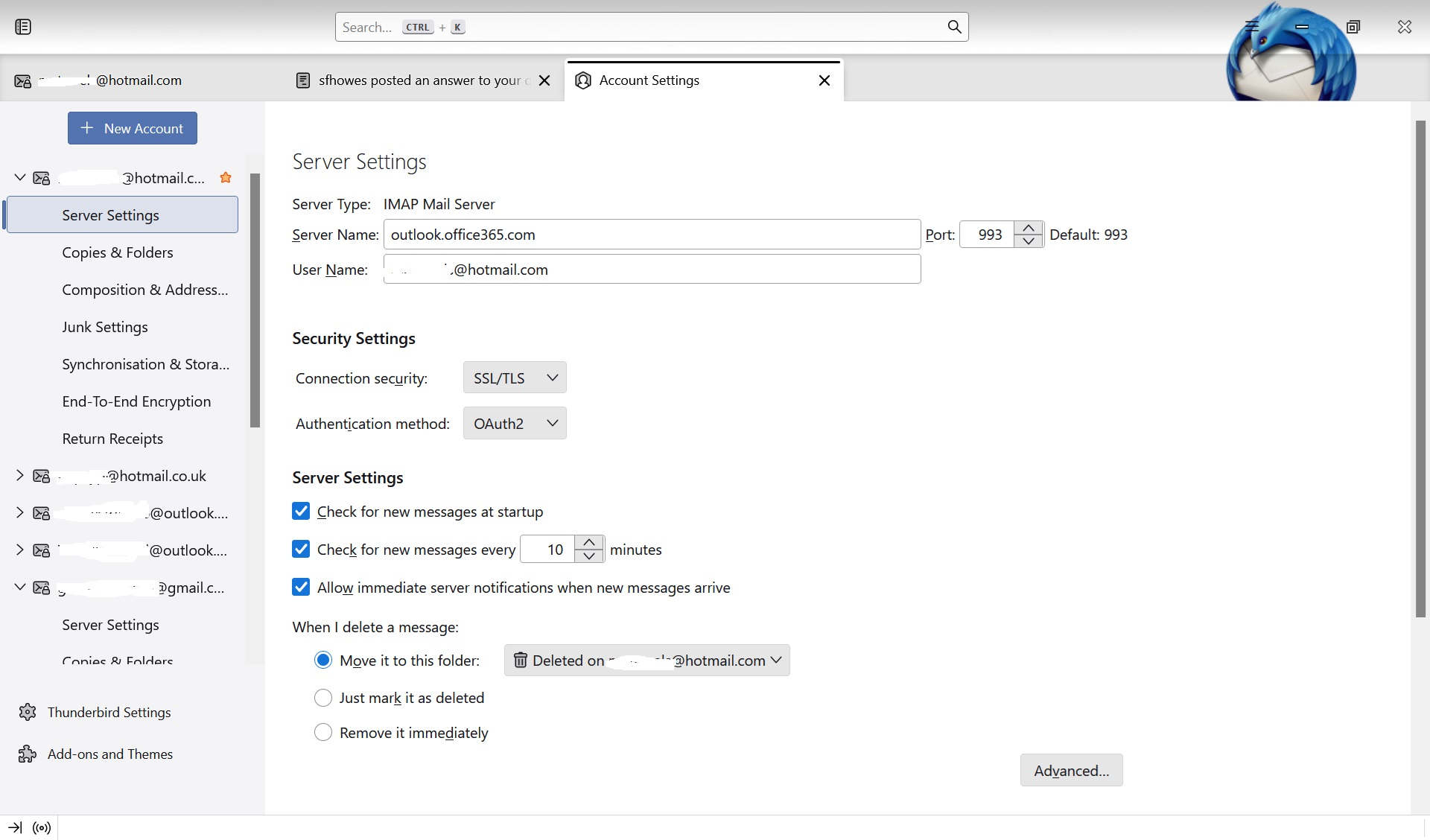1430x840 pixels.
Task: Click the New Account button
Action: tap(133, 128)
